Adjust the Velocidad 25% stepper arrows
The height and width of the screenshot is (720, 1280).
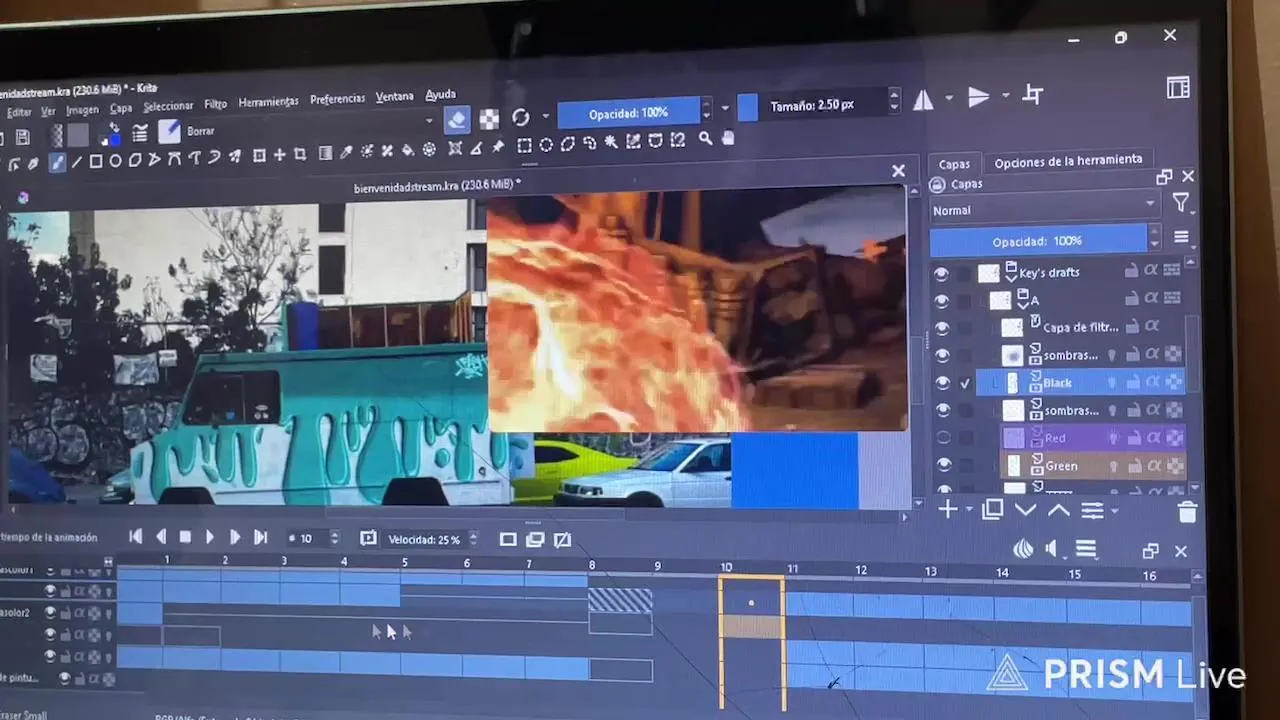coord(473,539)
